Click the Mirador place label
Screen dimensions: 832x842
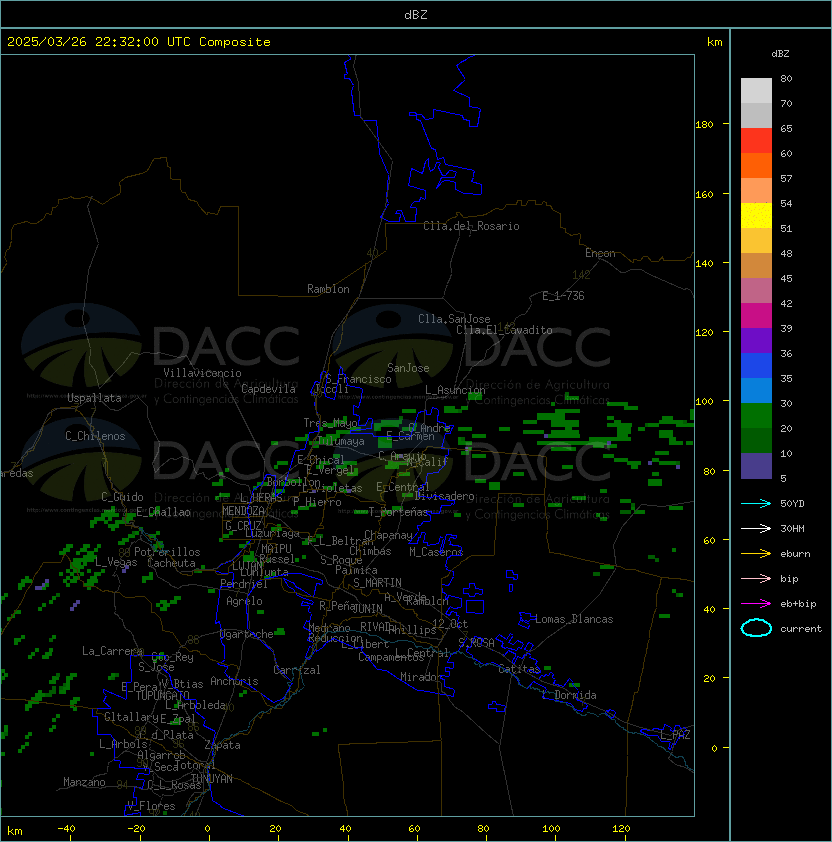pyautogui.click(x=421, y=677)
